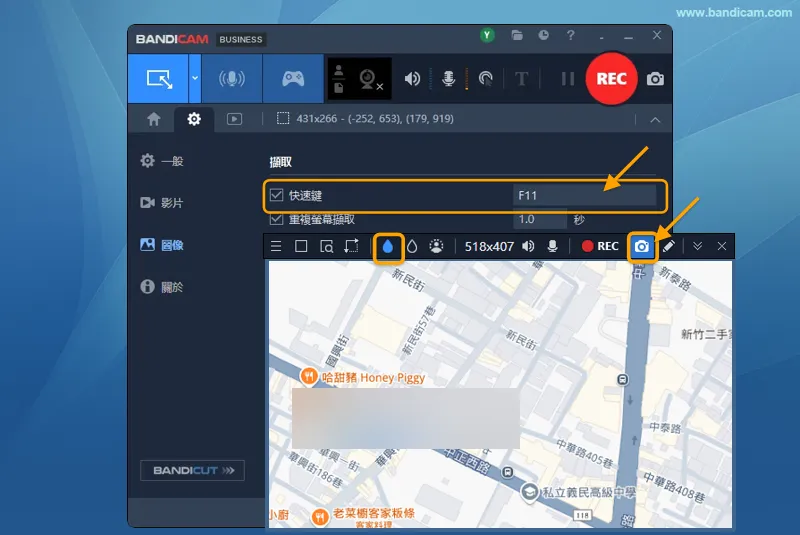Open the recording mode dropdown arrow

(195, 79)
